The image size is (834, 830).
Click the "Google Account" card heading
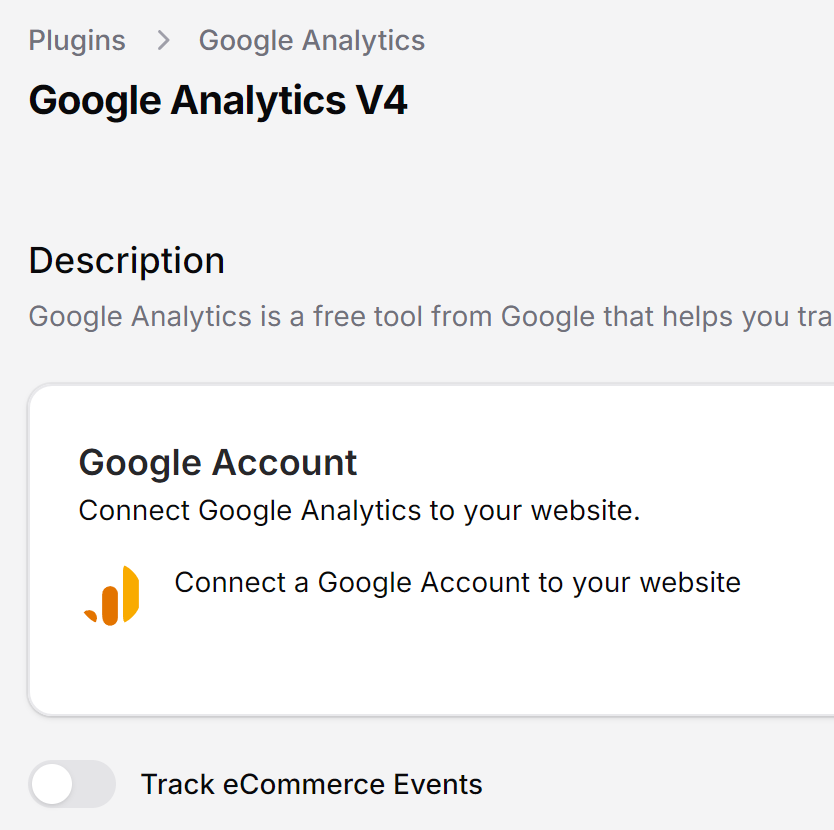218,463
